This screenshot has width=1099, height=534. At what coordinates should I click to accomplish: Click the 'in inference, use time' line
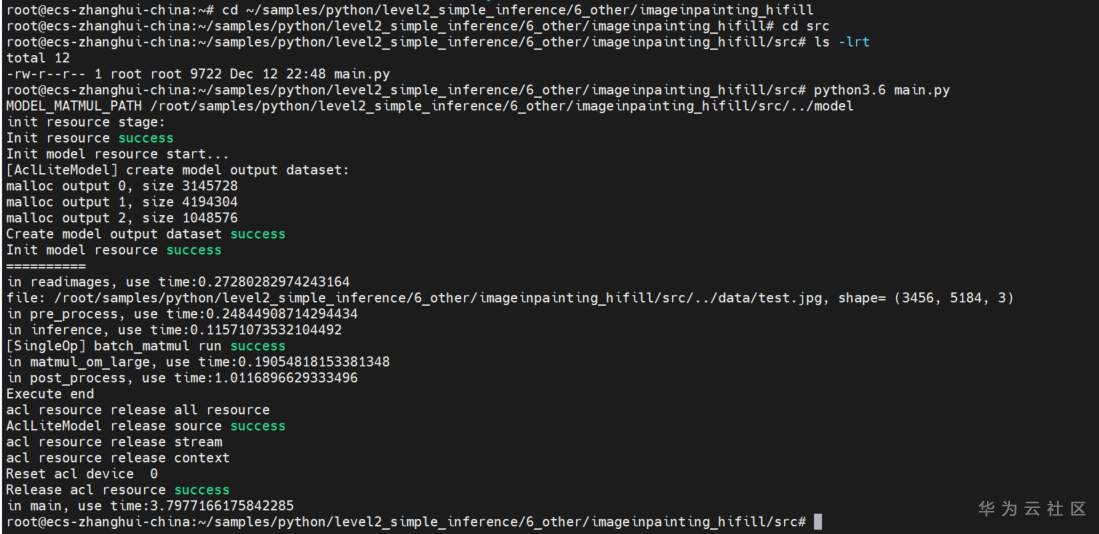[174, 330]
